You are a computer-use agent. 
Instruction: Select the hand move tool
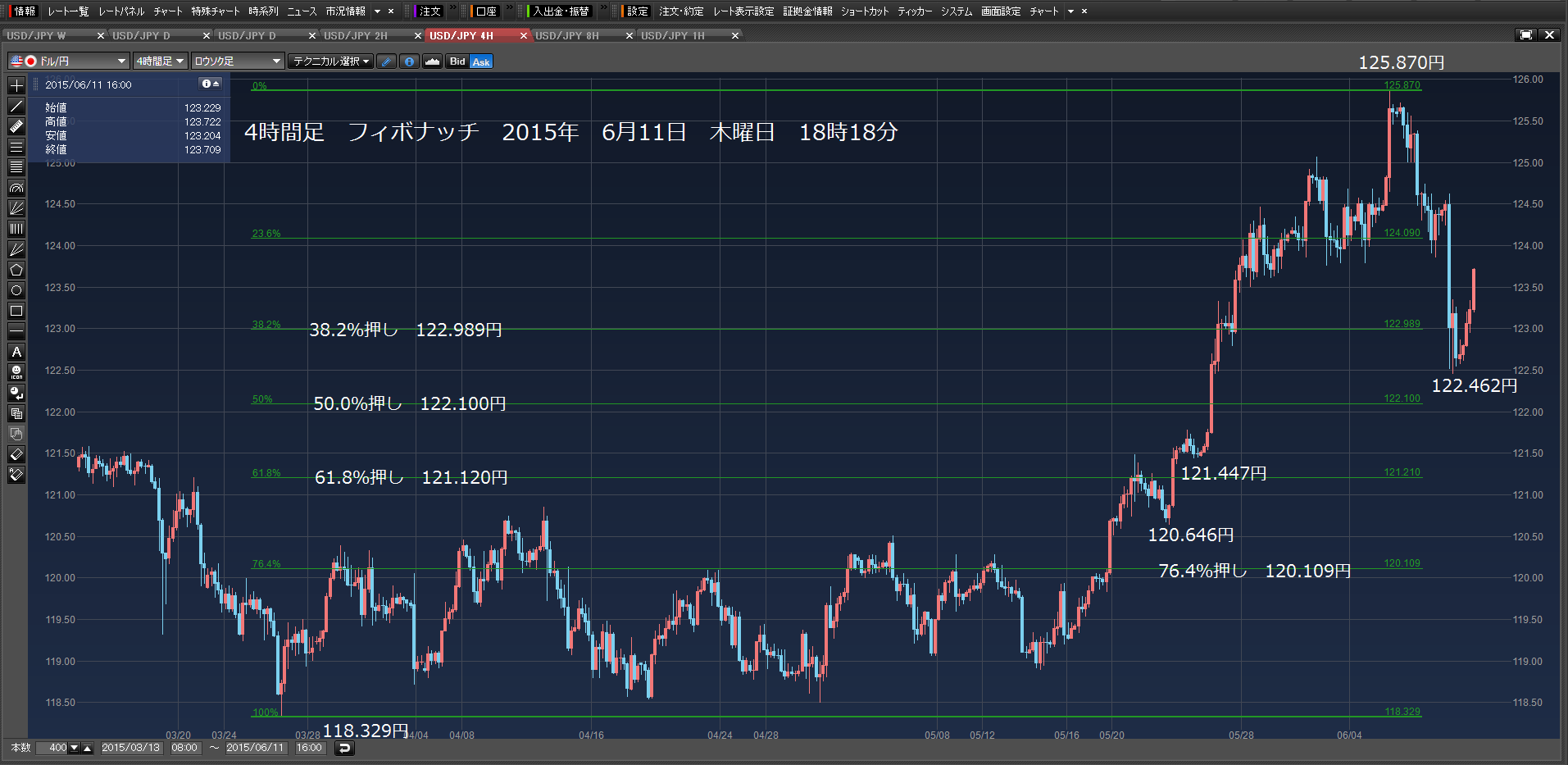[16, 434]
